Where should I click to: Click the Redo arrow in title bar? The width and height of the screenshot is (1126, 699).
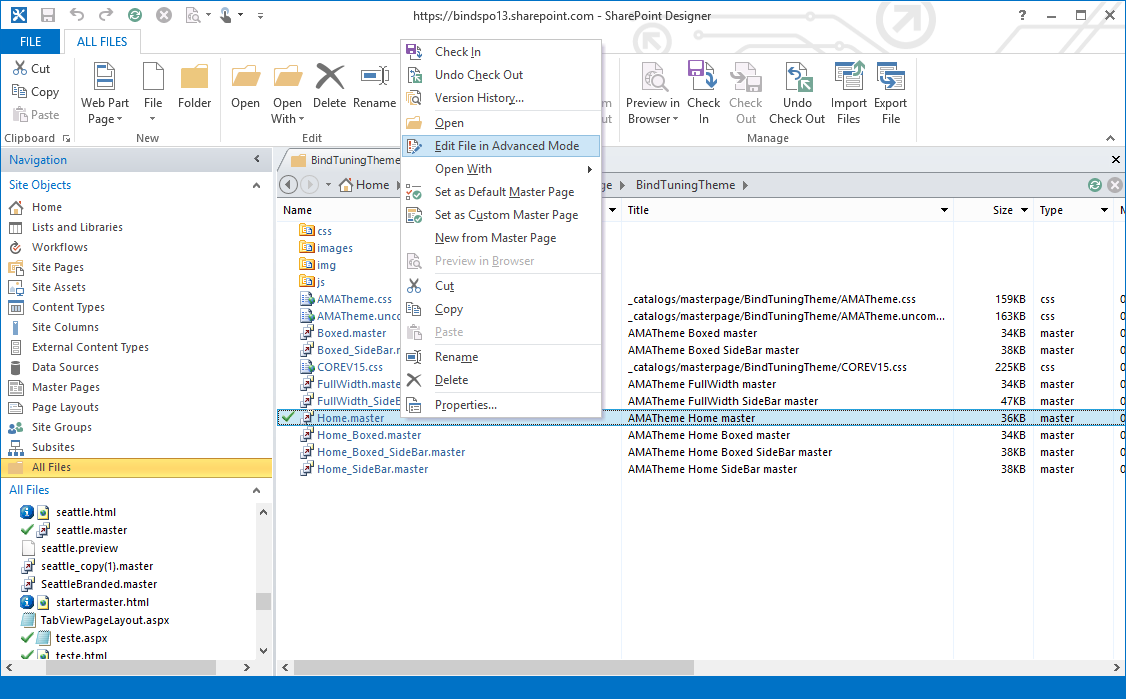coord(106,15)
